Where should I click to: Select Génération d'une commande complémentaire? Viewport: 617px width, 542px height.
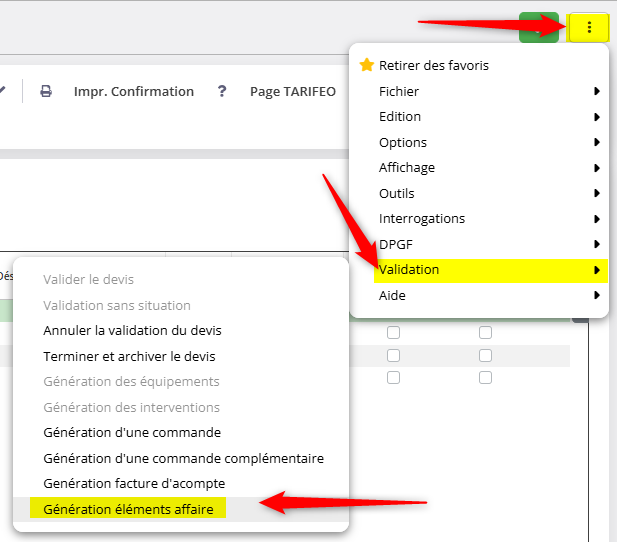[x=183, y=458]
